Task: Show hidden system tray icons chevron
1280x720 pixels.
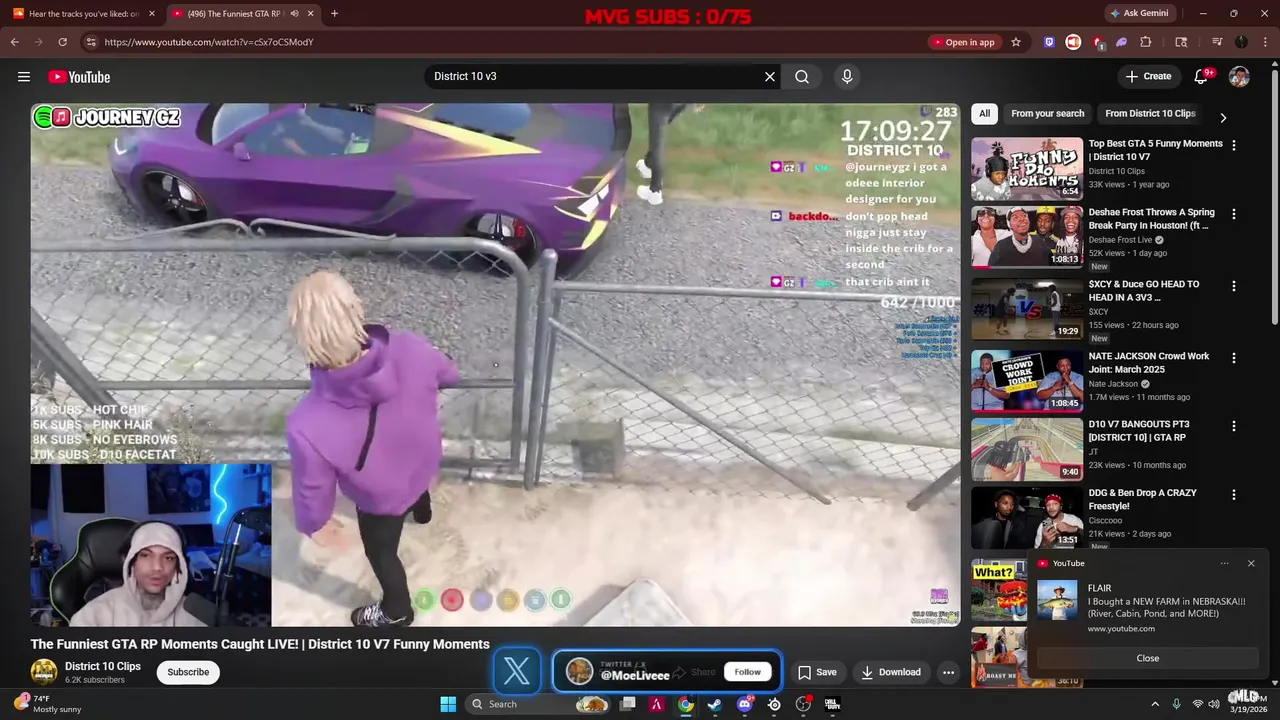Action: tap(1155, 704)
